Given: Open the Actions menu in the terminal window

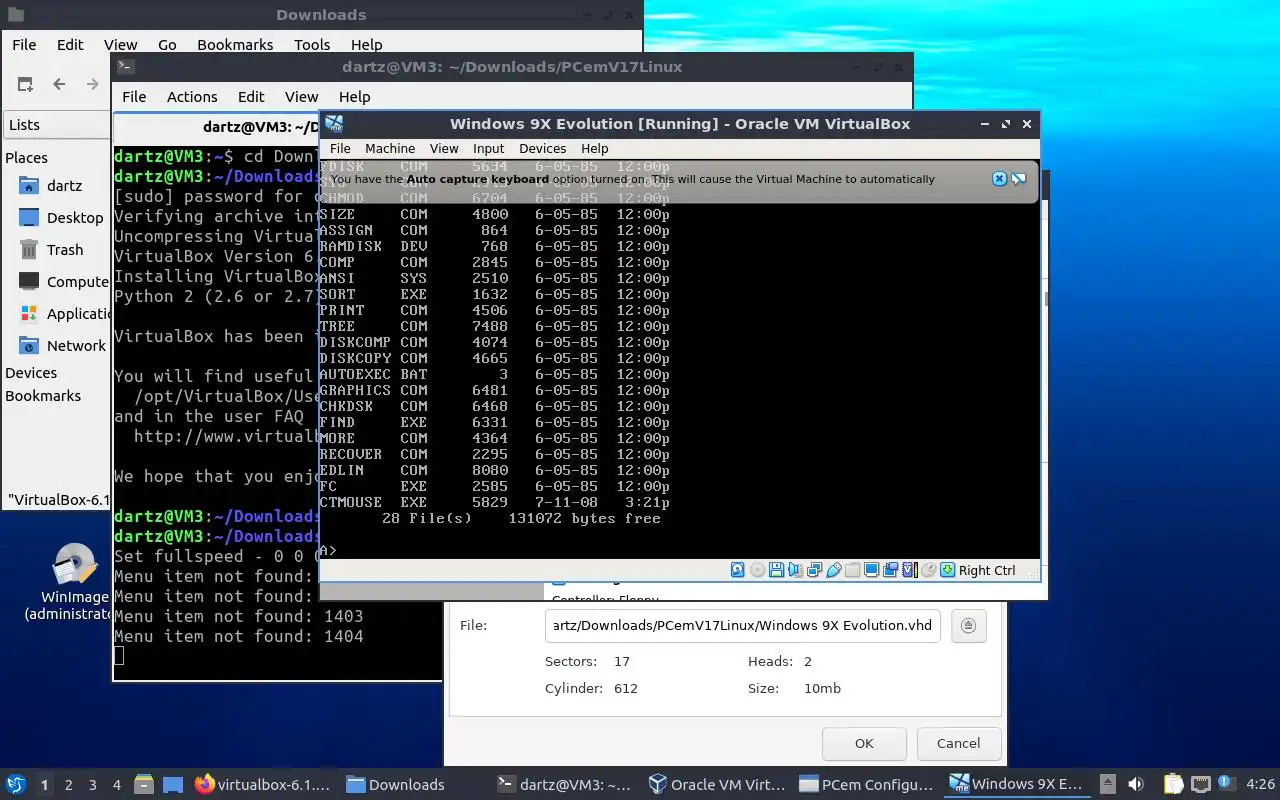Looking at the screenshot, I should (x=192, y=97).
